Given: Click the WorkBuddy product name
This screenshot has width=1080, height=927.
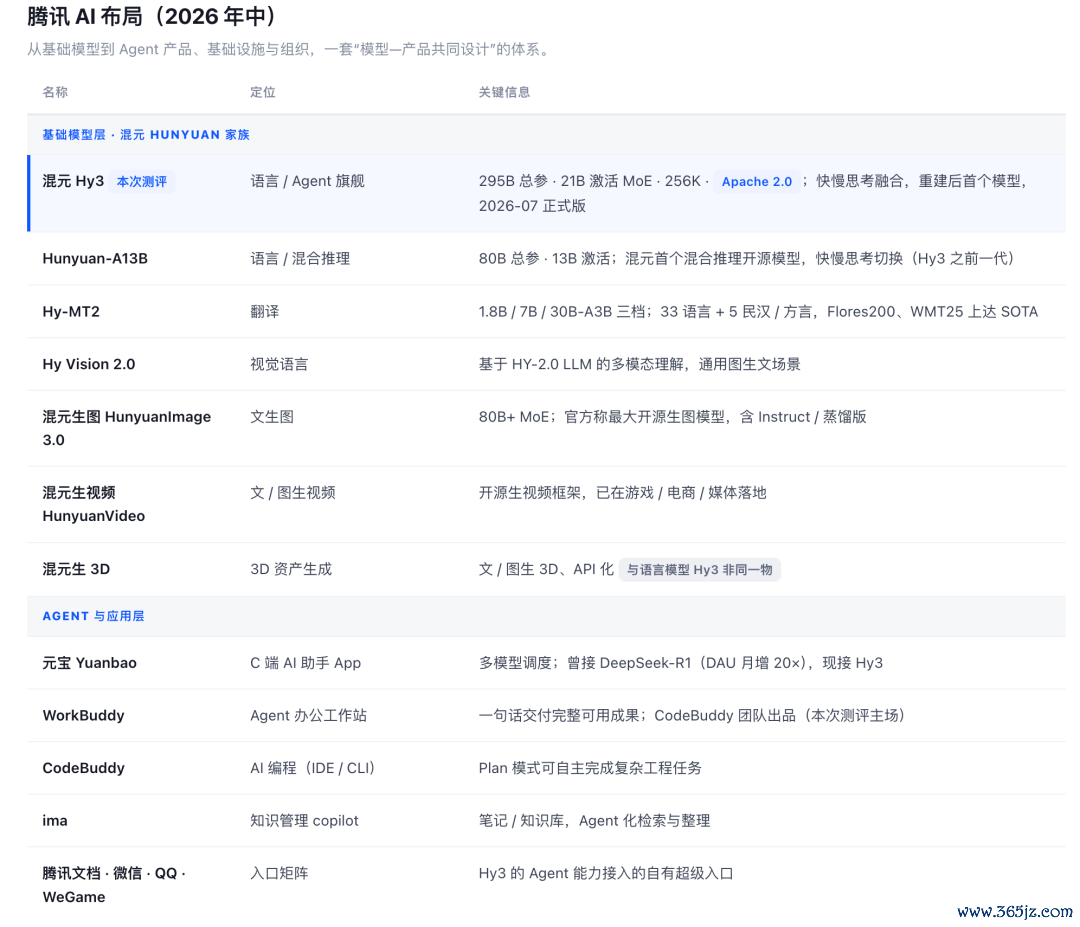Looking at the screenshot, I should click(x=83, y=715).
